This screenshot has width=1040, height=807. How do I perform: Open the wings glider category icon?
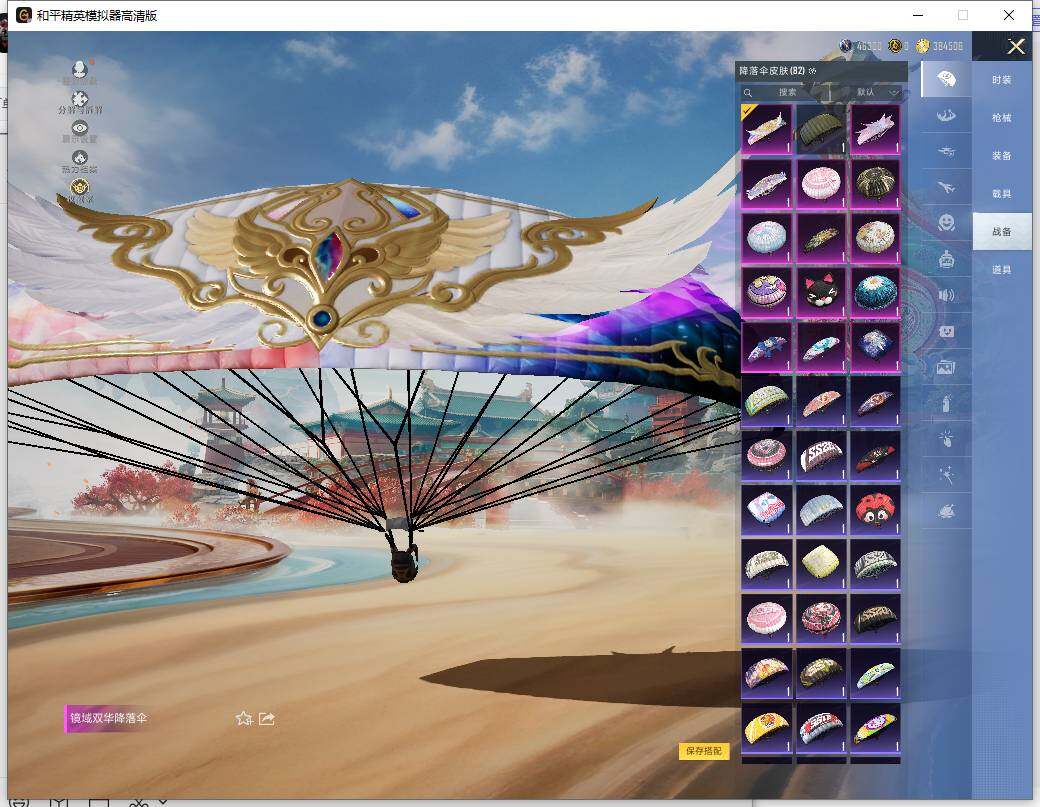coord(946,115)
